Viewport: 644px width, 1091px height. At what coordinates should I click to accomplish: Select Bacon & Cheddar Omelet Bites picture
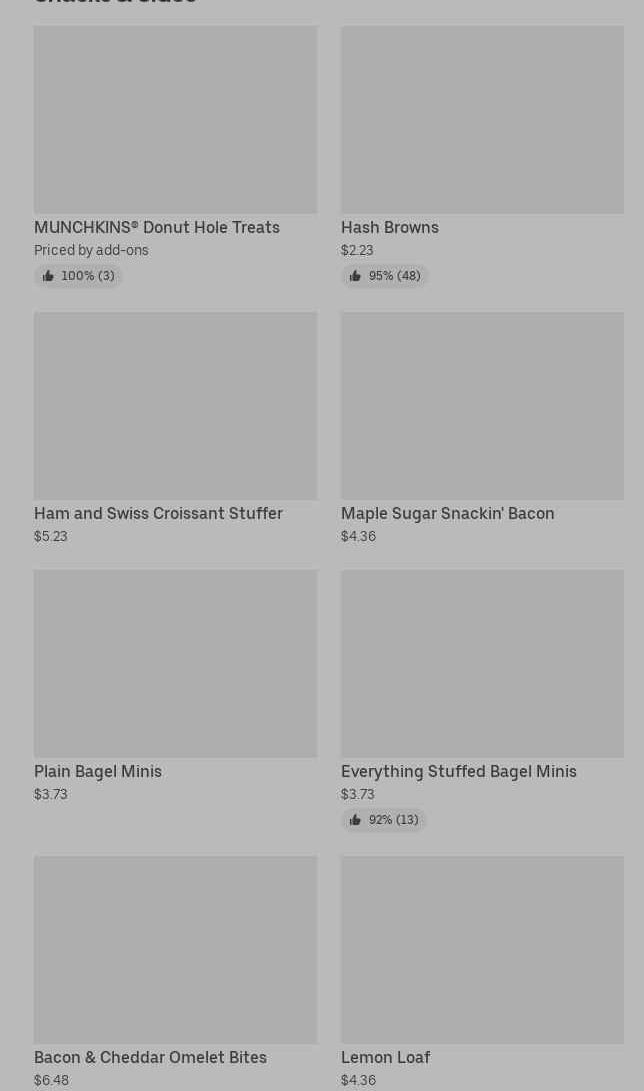coord(175,949)
